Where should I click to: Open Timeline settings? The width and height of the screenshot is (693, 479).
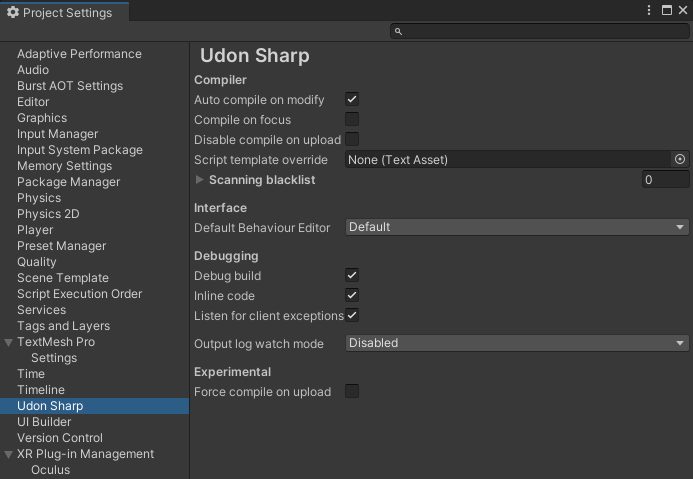click(41, 390)
